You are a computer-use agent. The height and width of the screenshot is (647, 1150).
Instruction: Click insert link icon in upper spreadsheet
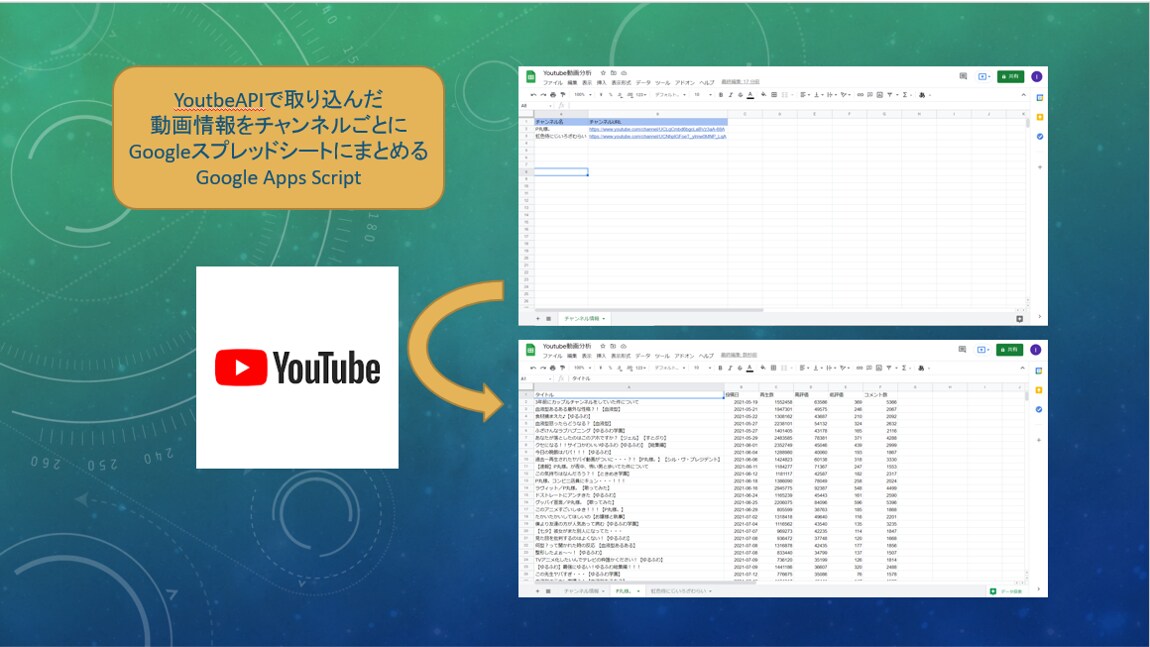pyautogui.click(x=860, y=95)
